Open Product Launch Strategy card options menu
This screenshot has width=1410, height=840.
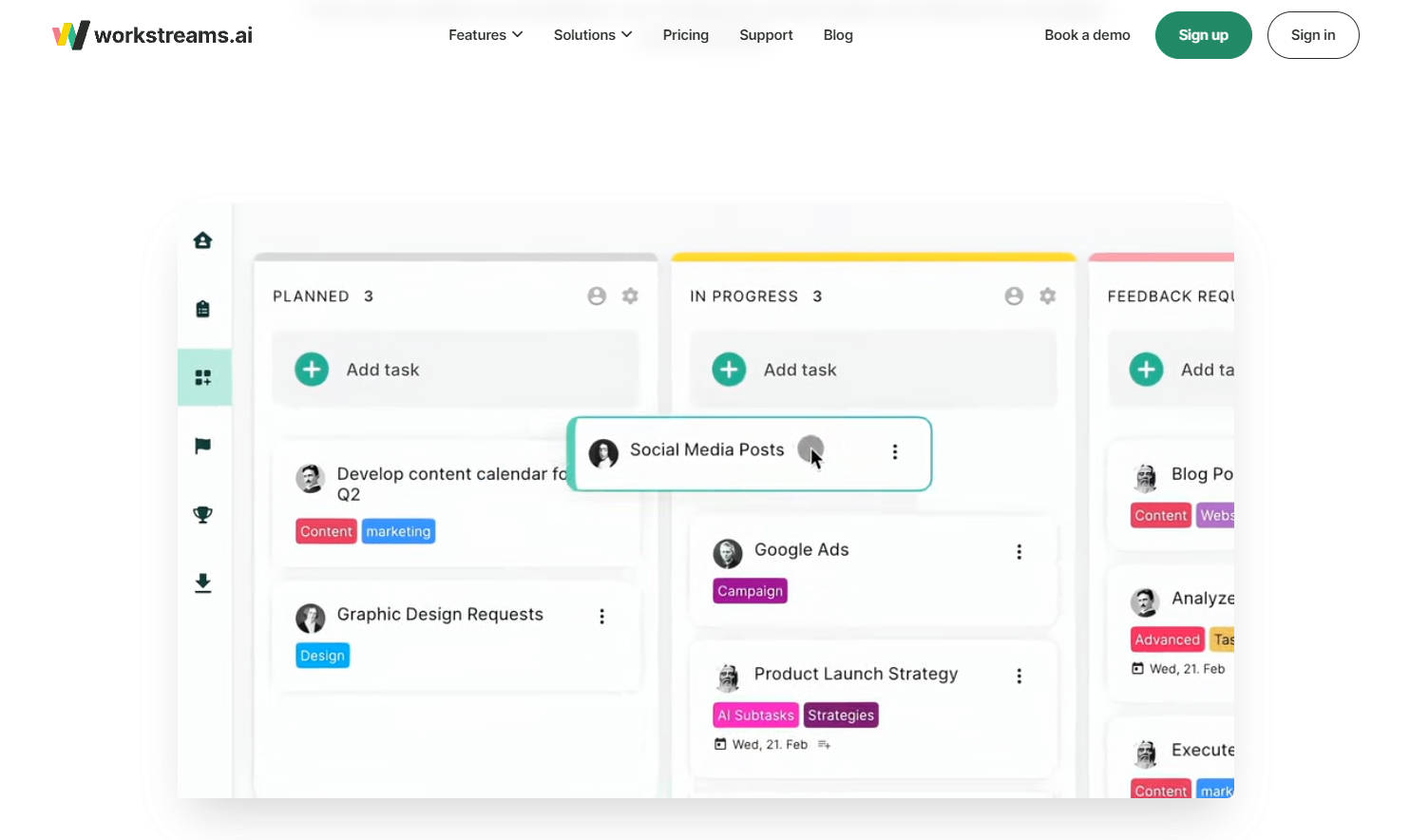pyautogui.click(x=1019, y=676)
